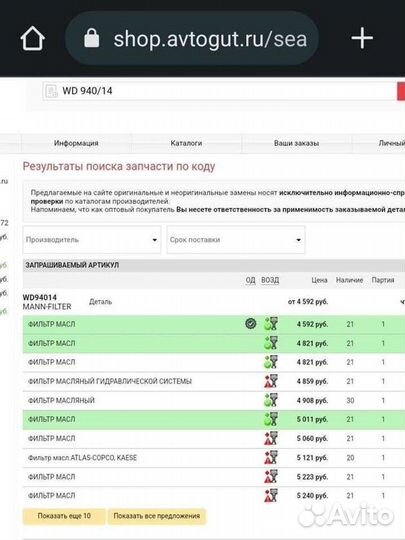This screenshot has width=405, height=540.
Task: Open the Каталоги menu tab
Action: (x=186, y=143)
